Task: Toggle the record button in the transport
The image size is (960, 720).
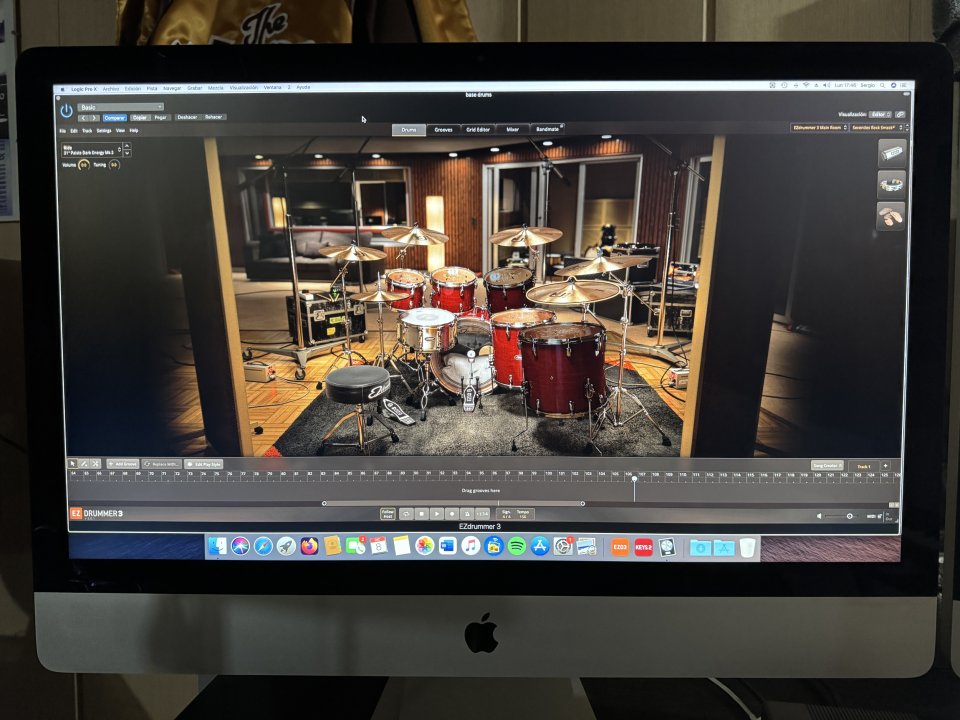Action: 451,513
